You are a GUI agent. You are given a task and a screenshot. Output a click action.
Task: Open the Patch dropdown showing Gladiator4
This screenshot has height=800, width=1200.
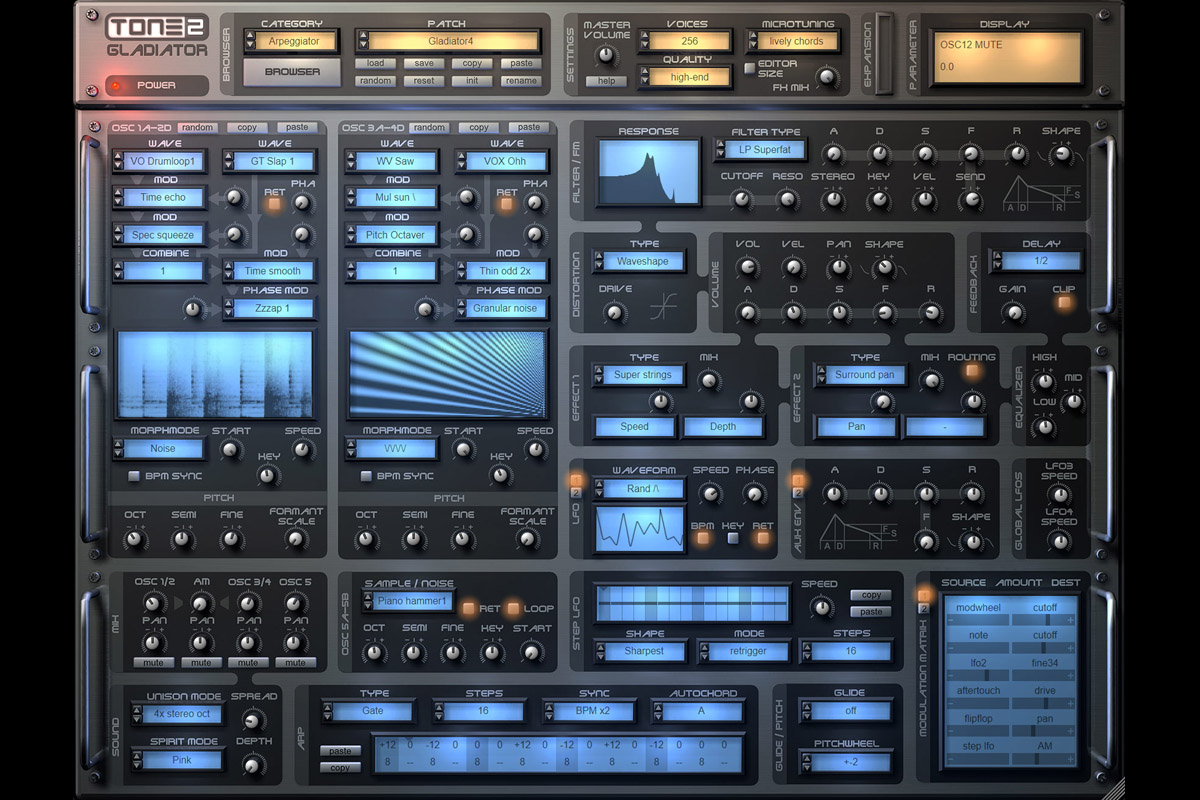(x=455, y=41)
